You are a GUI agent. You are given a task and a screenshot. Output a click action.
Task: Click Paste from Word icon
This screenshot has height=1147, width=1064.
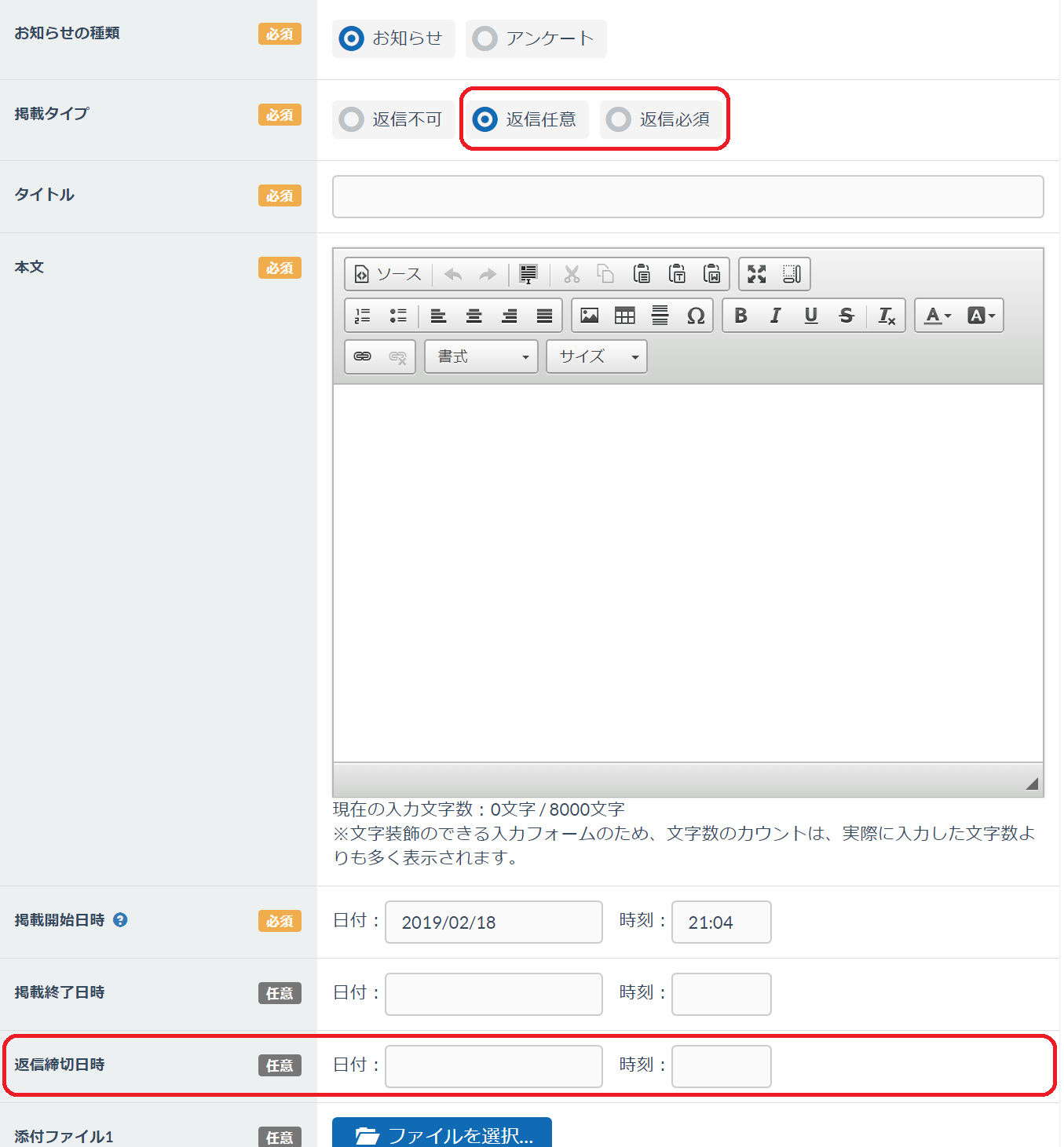712,274
